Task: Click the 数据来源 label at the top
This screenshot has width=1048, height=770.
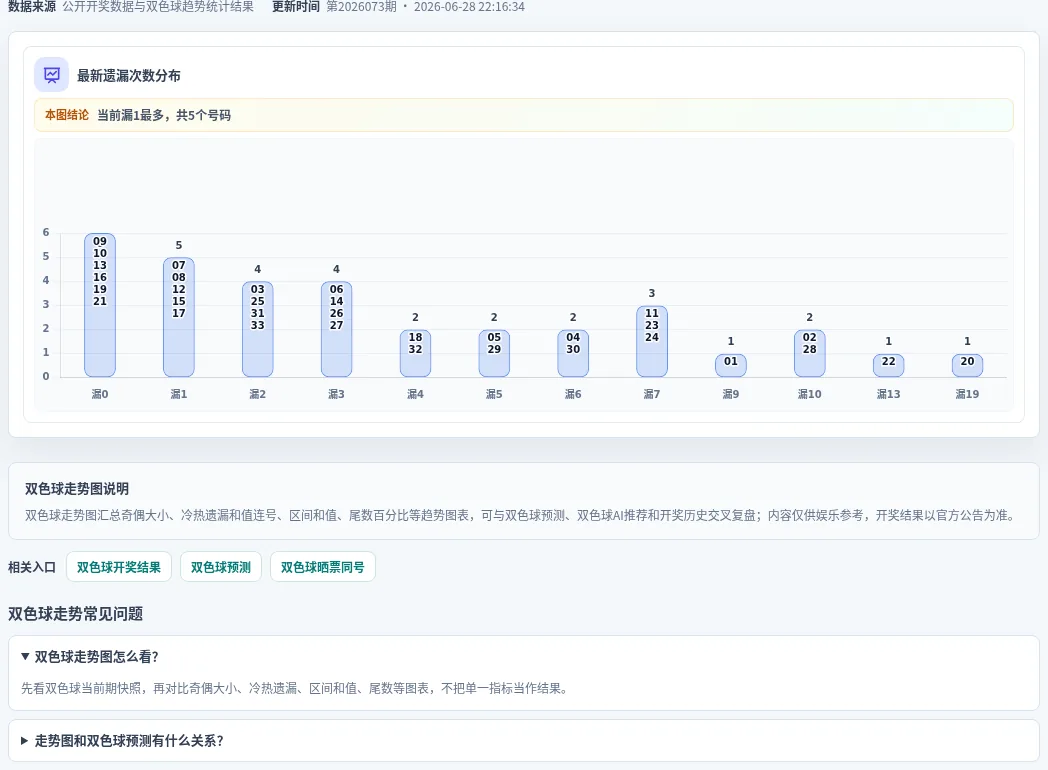Action: pos(32,7)
